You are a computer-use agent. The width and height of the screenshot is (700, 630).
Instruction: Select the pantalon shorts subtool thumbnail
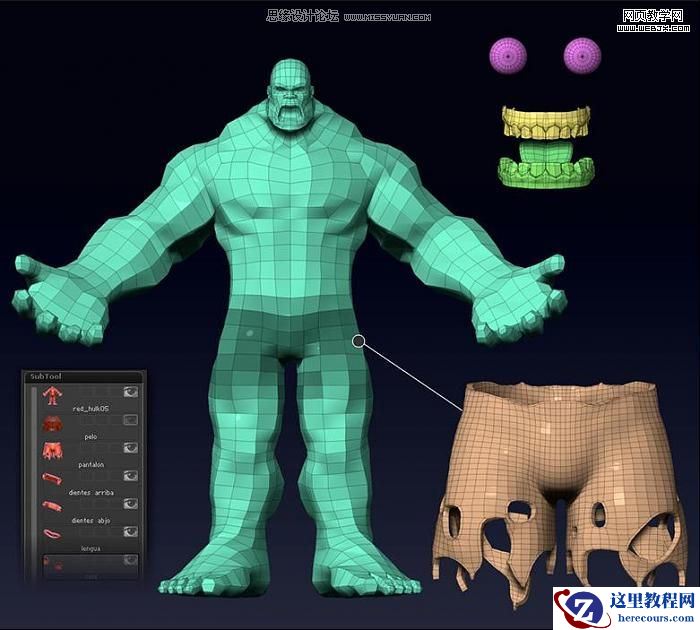53,451
